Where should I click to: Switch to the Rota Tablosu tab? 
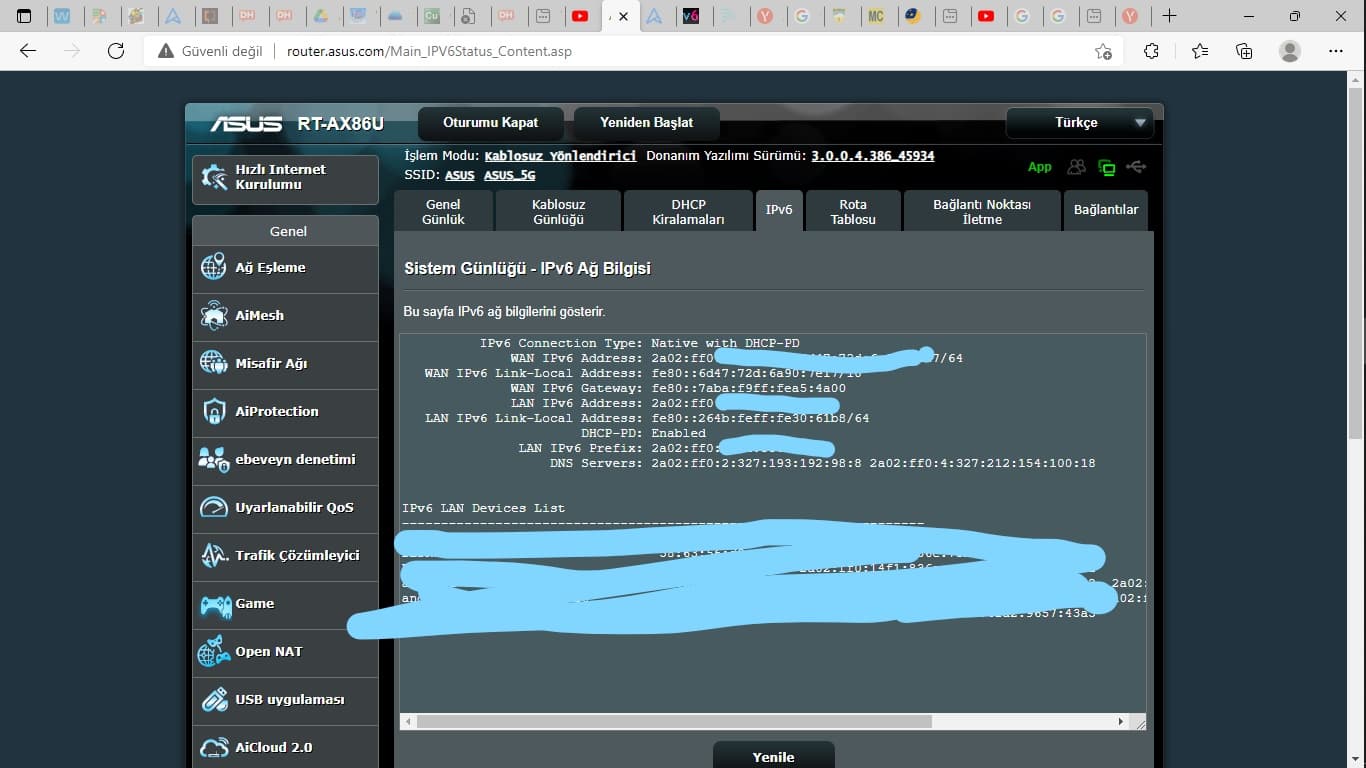853,211
